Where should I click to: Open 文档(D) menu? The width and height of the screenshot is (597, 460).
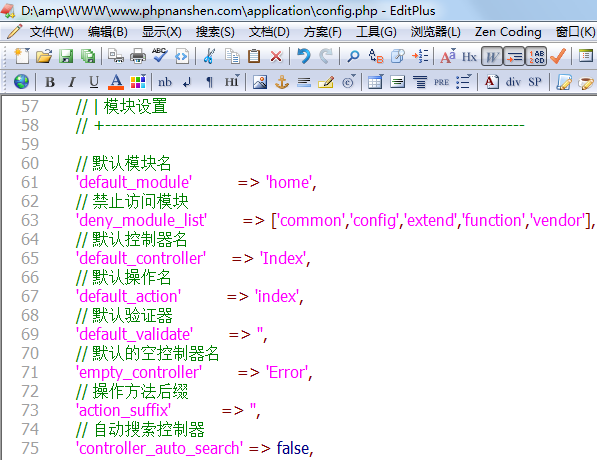269,32
